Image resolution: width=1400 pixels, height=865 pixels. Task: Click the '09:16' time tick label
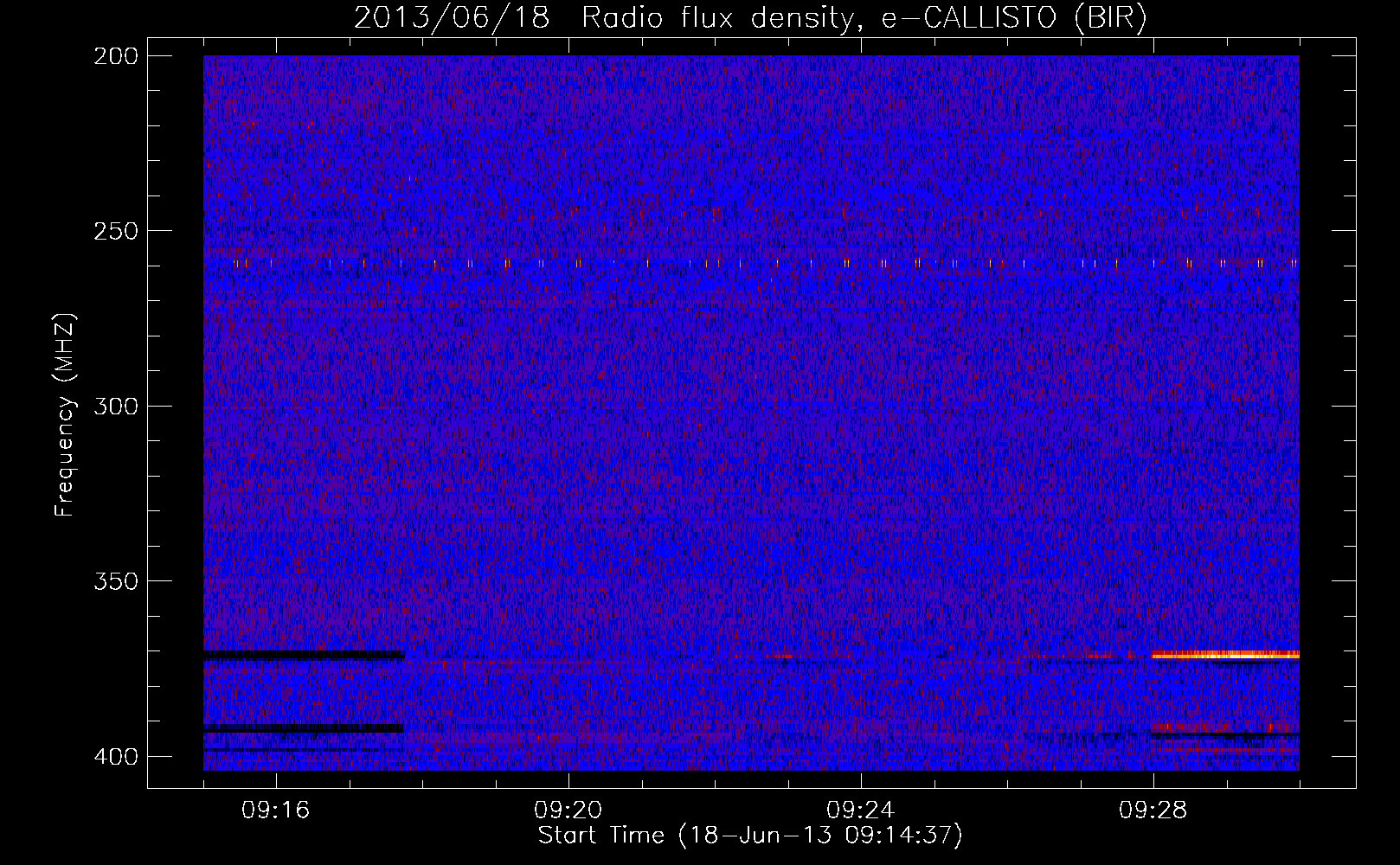tap(276, 811)
